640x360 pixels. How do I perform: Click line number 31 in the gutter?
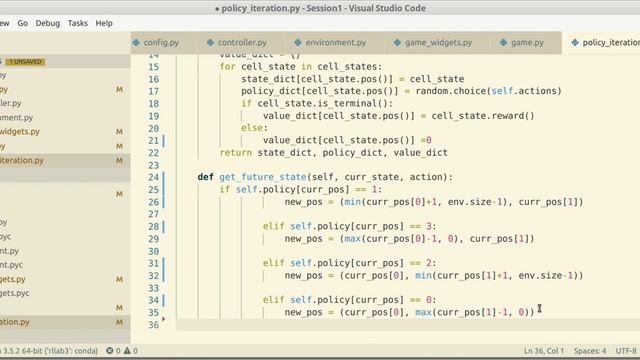pyautogui.click(x=153, y=263)
